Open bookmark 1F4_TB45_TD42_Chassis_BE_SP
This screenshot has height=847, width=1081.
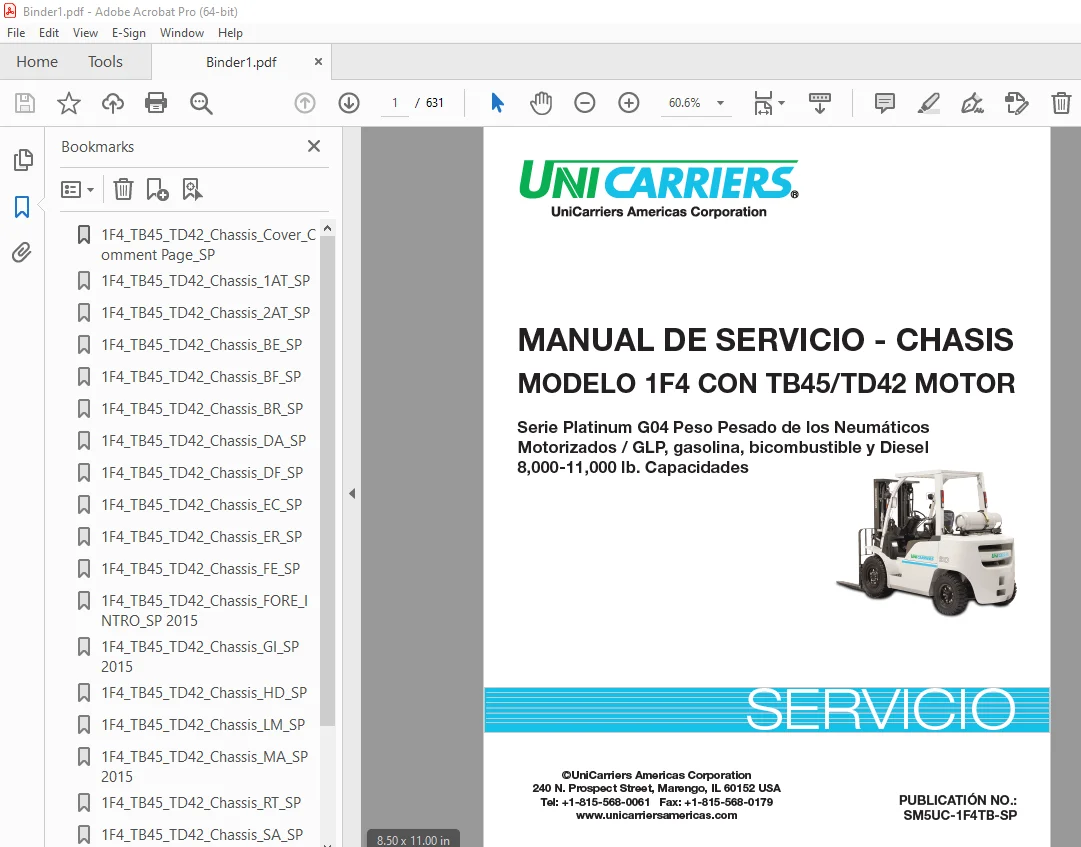point(201,345)
